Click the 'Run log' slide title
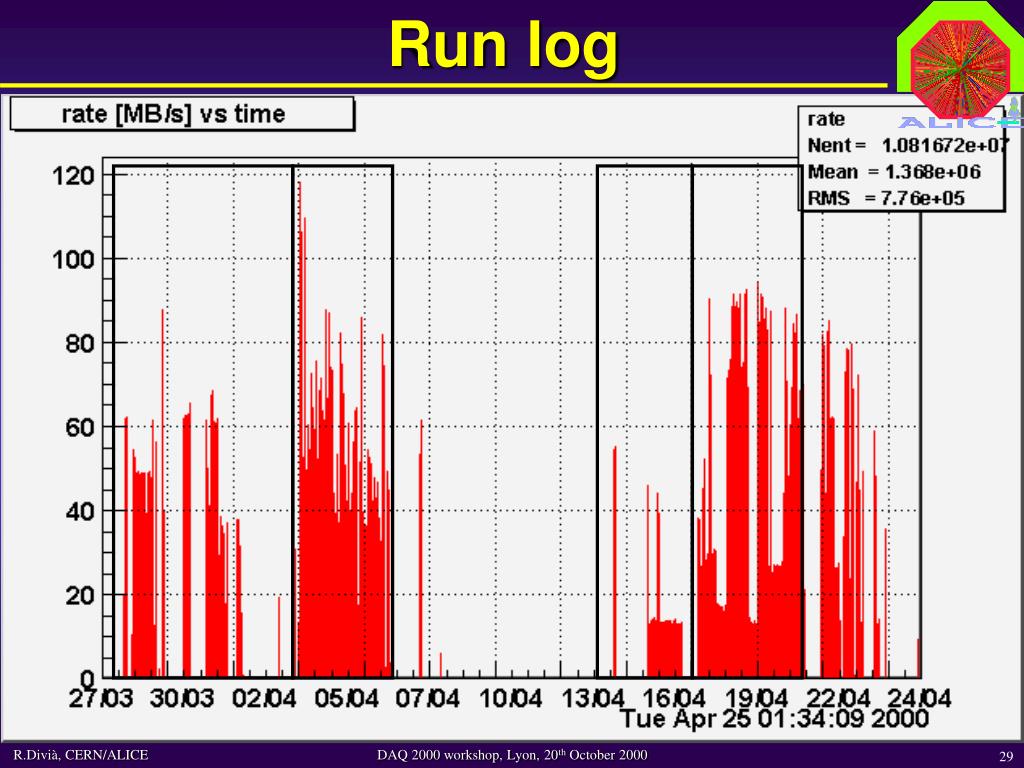 coord(504,46)
